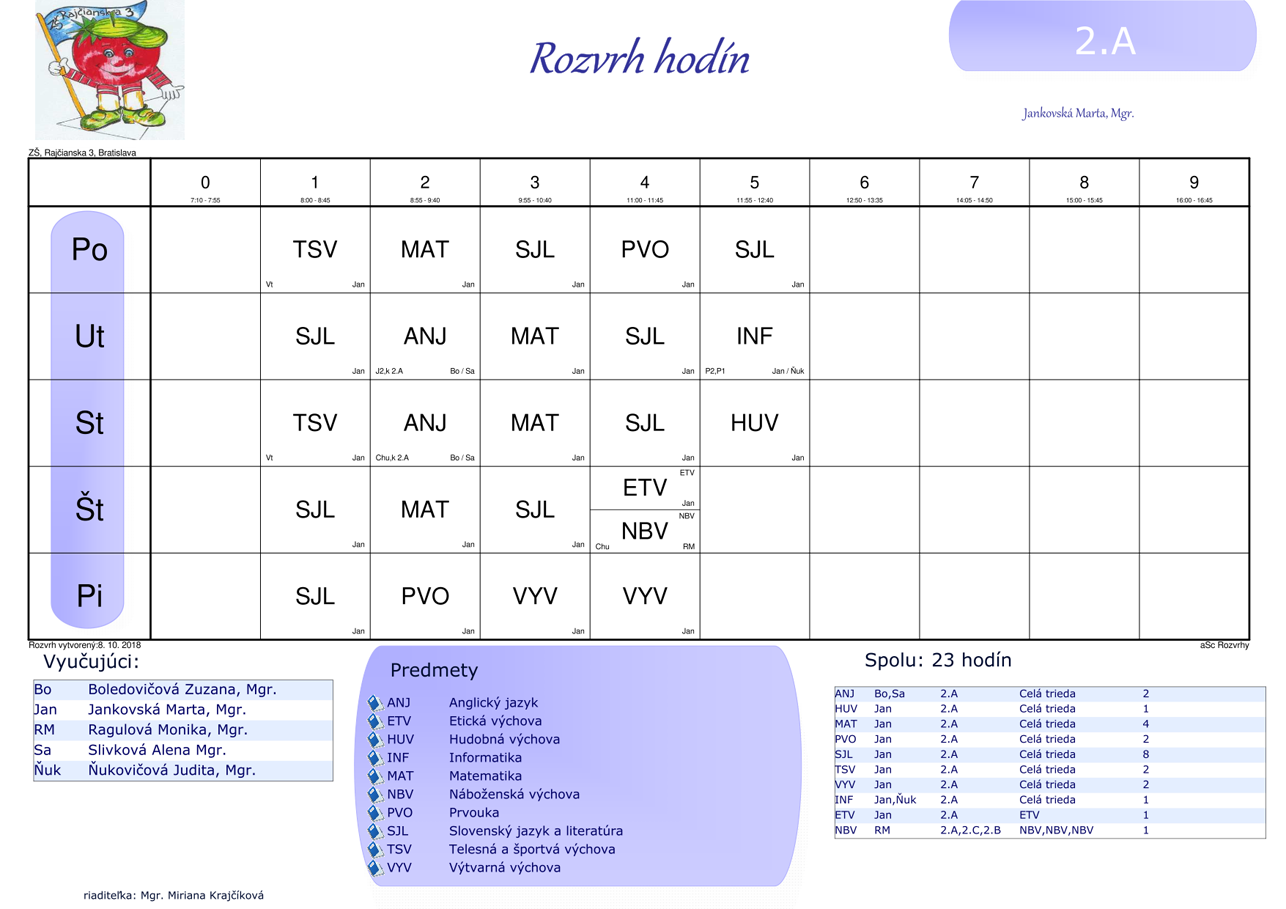Viewport: 1286px width, 909px height.
Task: Click the Rozvrh hodín title
Action: point(639,58)
